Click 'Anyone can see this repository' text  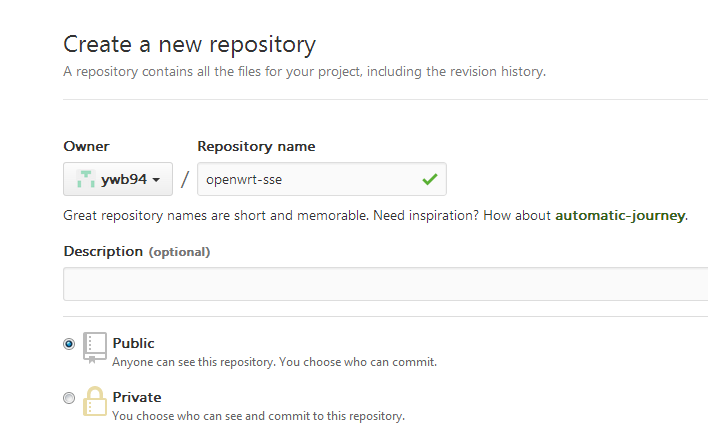[x=193, y=362]
